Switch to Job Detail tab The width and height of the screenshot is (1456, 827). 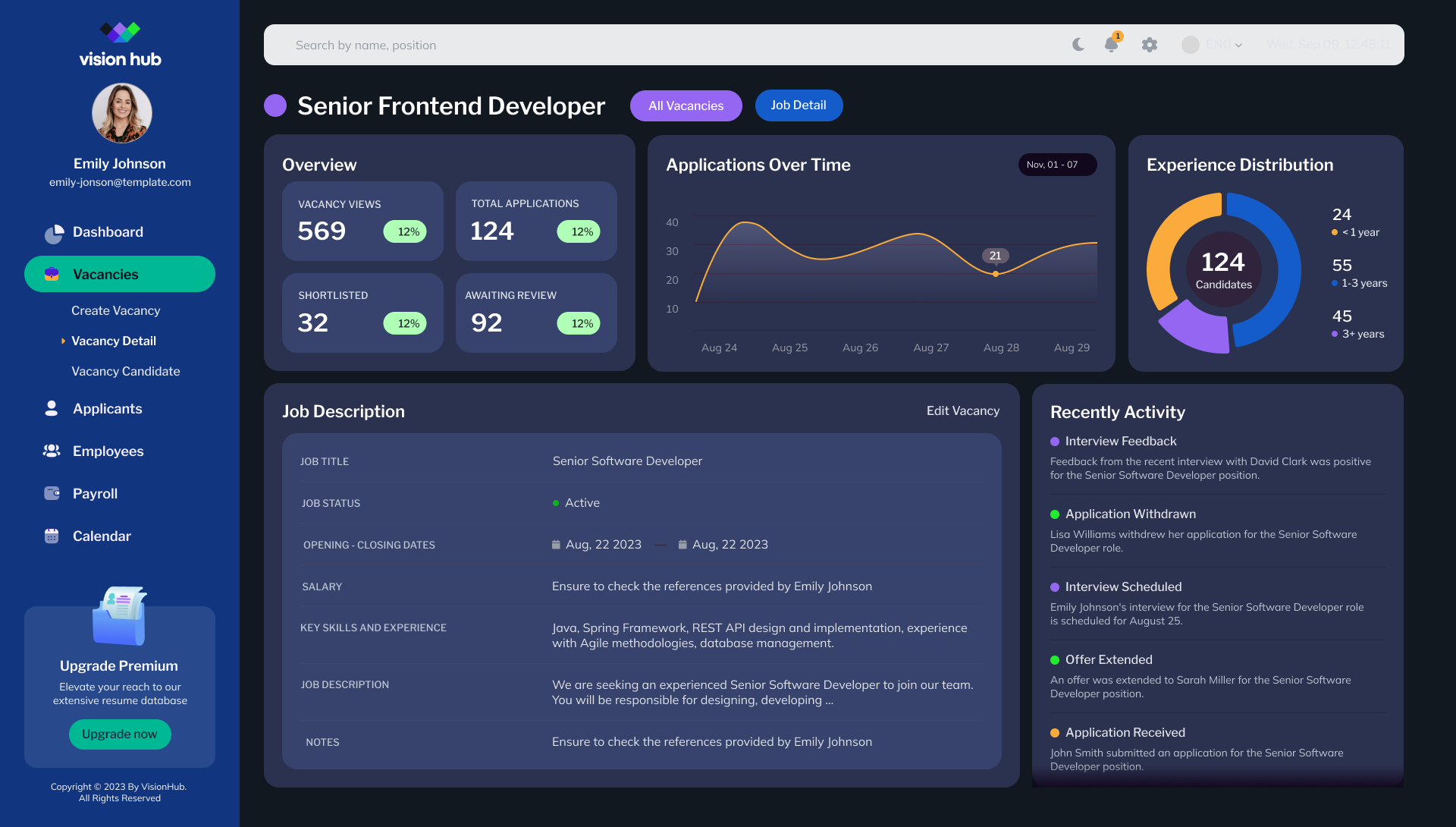pyautogui.click(x=799, y=105)
